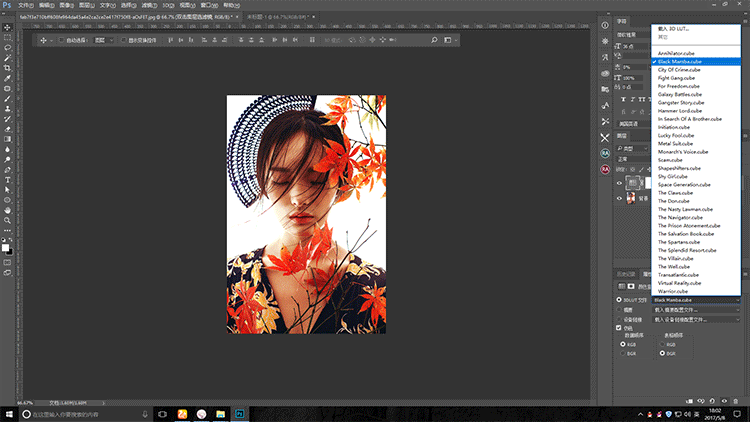The width and height of the screenshot is (750, 422).
Task: Toggle the Auto-Select checkbox in options bar
Action: [61, 40]
